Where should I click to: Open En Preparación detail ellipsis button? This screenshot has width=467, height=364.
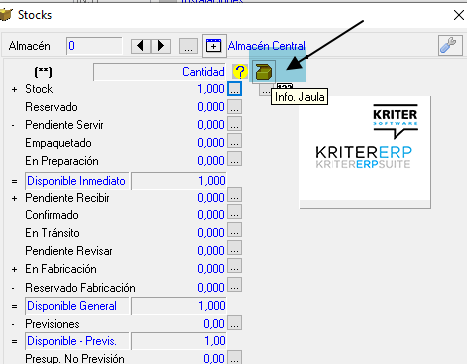pyautogui.click(x=234, y=160)
